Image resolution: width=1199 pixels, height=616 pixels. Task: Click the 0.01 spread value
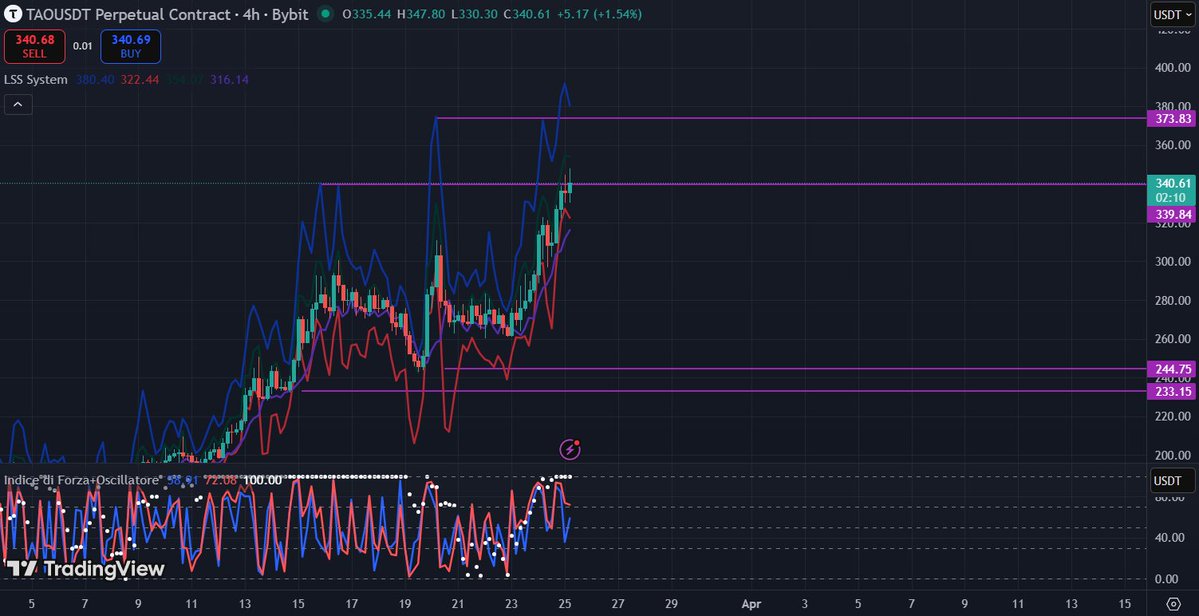(x=83, y=46)
